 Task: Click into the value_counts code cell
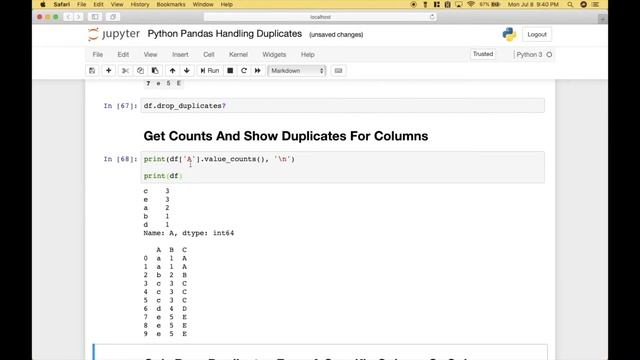[x=342, y=167]
